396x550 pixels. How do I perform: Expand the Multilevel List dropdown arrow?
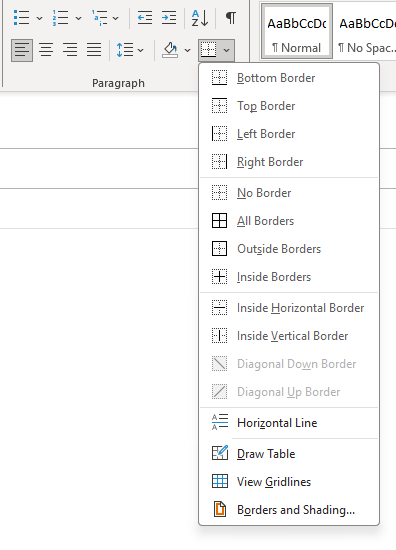pos(115,18)
